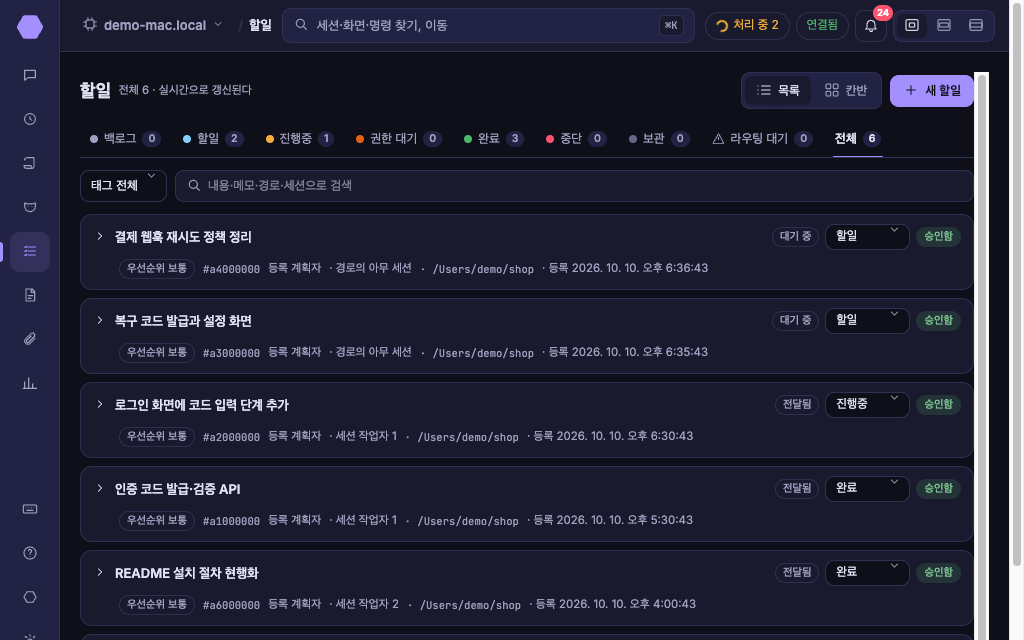Image resolution: width=1024 pixels, height=640 pixels.
Task: Select the three-row layout icon
Action: pyautogui.click(x=976, y=25)
